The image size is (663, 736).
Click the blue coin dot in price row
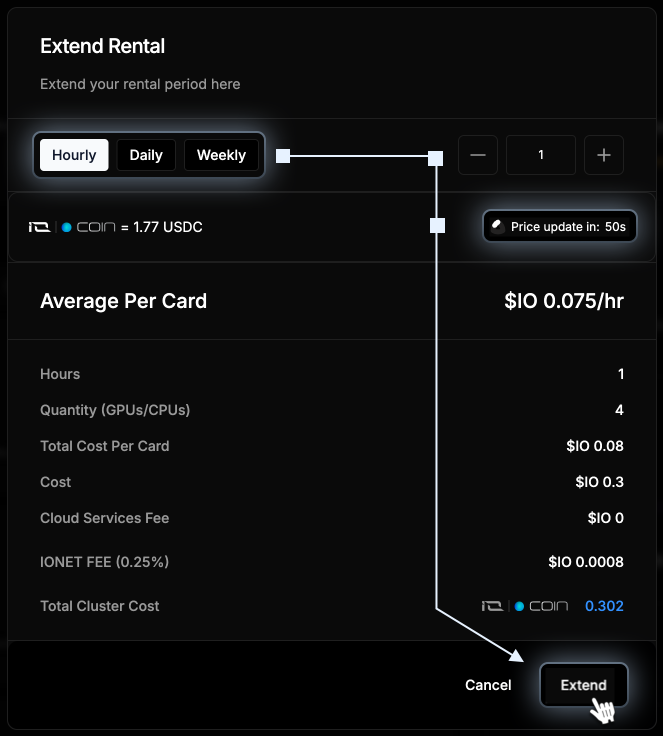[67, 227]
